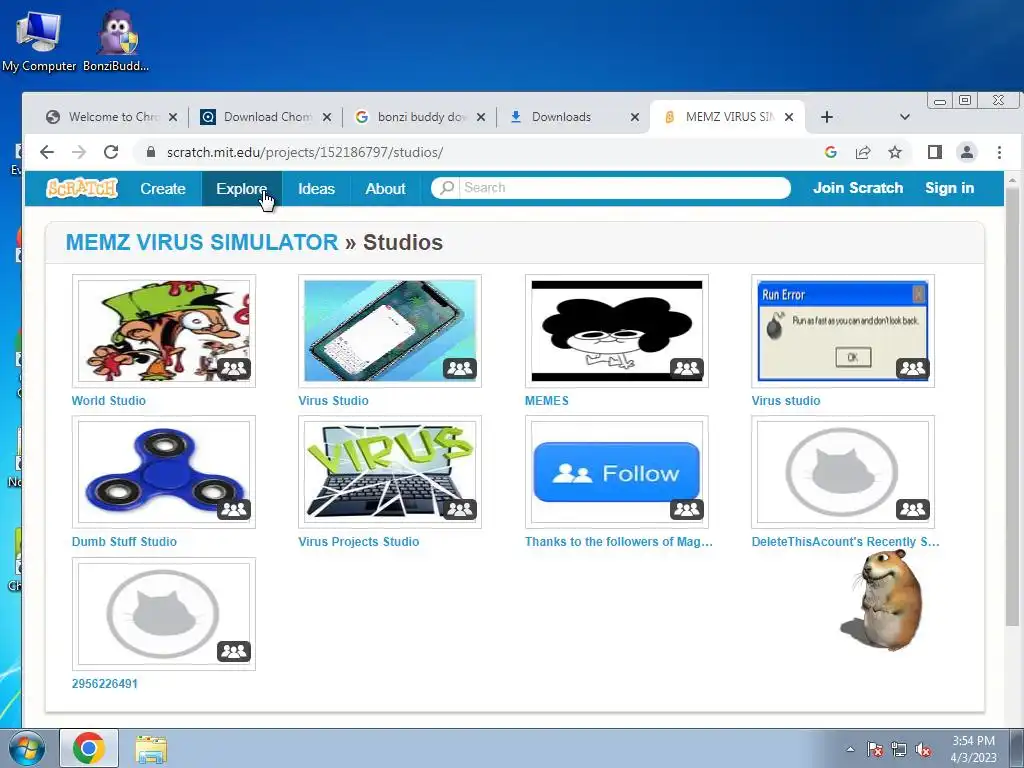The image size is (1024, 768).
Task: Open the About menu item
Action: pyautogui.click(x=385, y=188)
